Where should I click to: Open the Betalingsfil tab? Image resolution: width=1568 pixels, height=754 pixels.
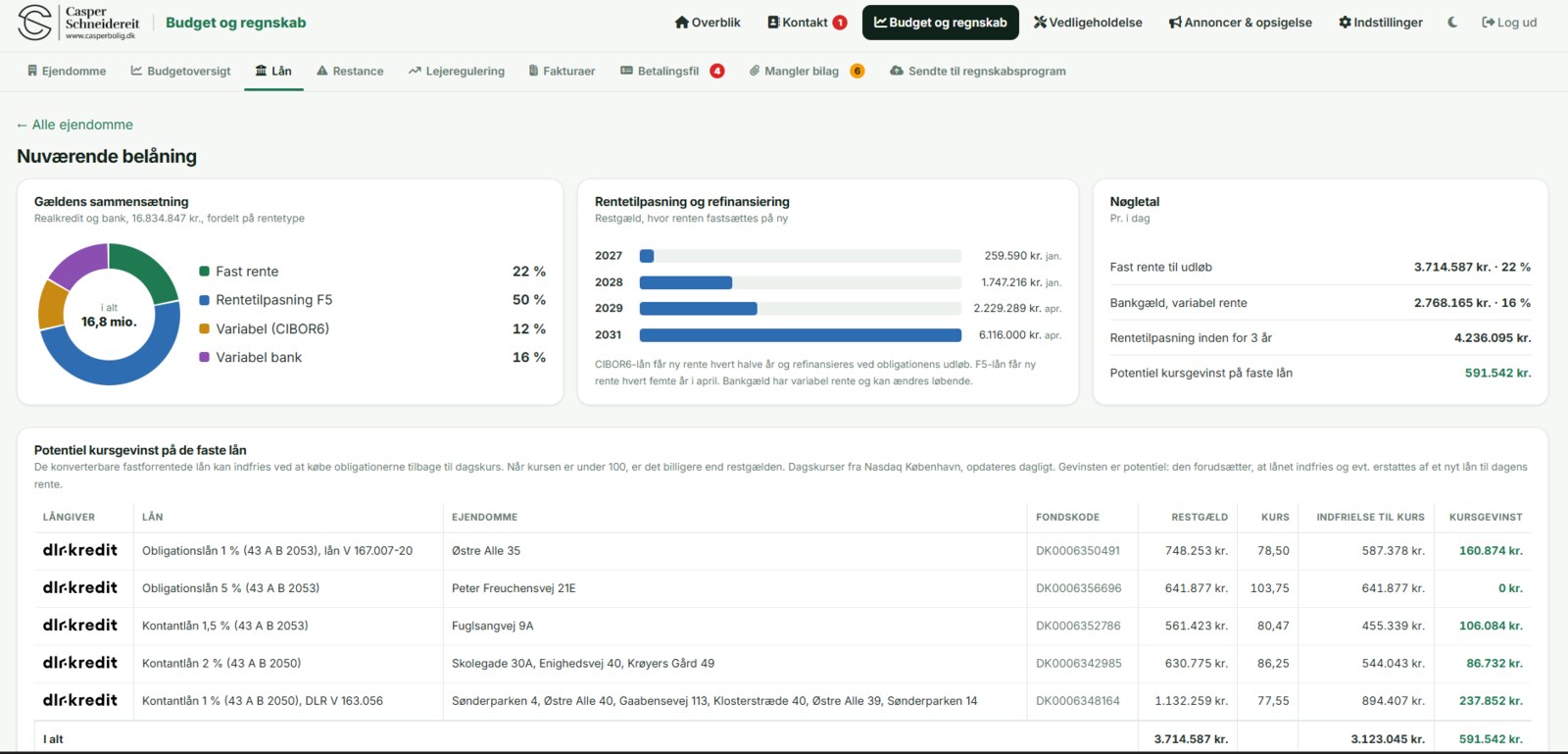(672, 72)
